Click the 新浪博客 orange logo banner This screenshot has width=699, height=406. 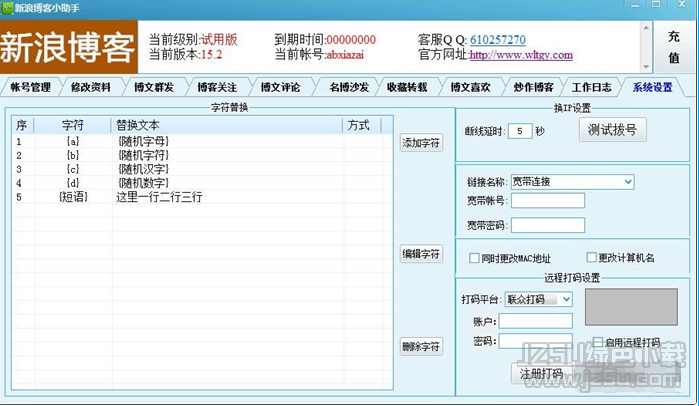point(69,47)
